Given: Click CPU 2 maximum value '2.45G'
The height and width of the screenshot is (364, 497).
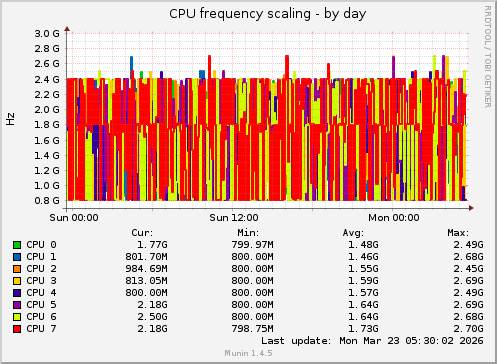Looking at the screenshot, I should coord(468,269).
